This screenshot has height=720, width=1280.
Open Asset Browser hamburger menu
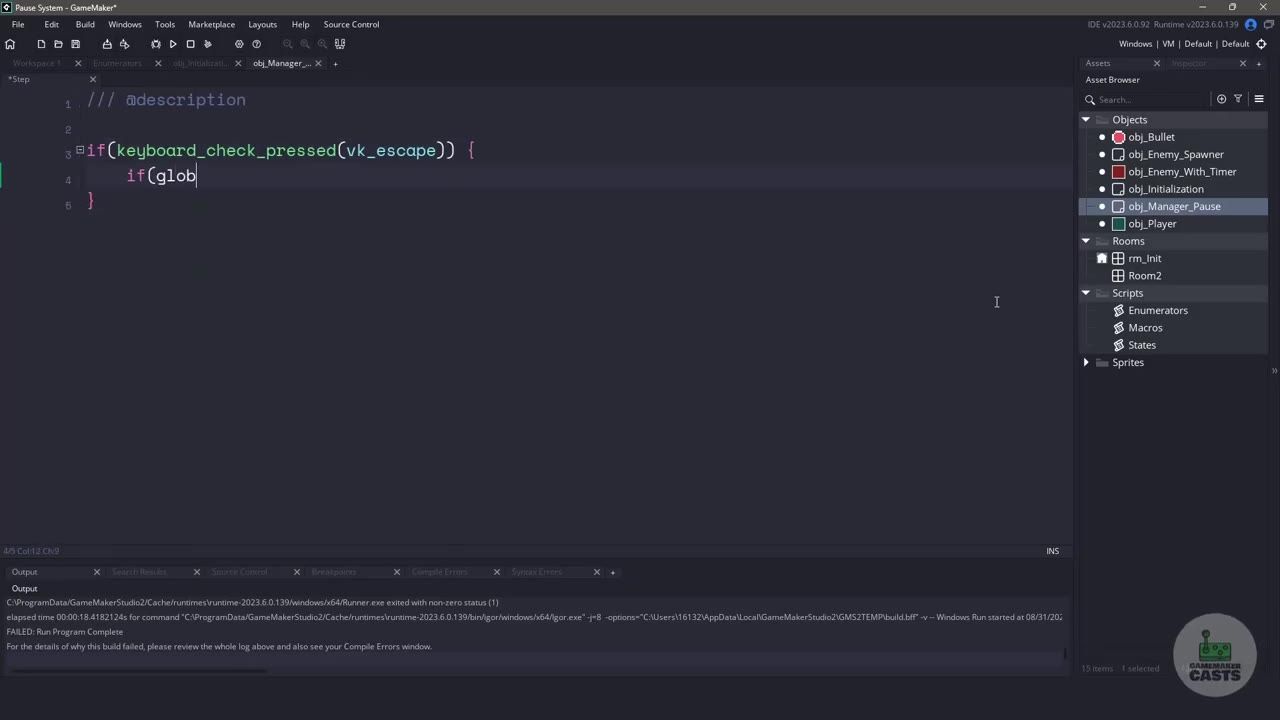point(1259,99)
